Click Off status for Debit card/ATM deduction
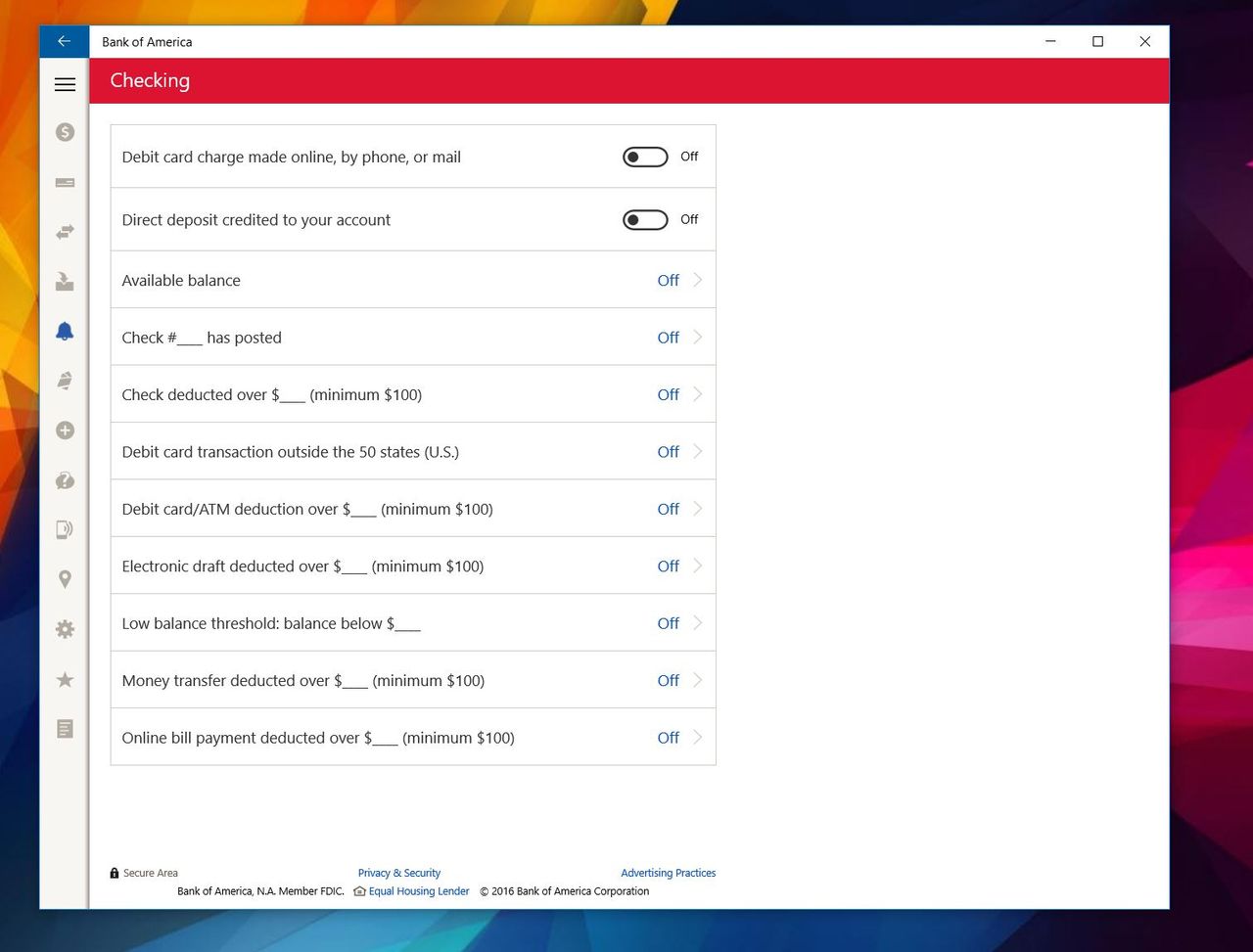Viewport: 1253px width, 952px height. (668, 509)
